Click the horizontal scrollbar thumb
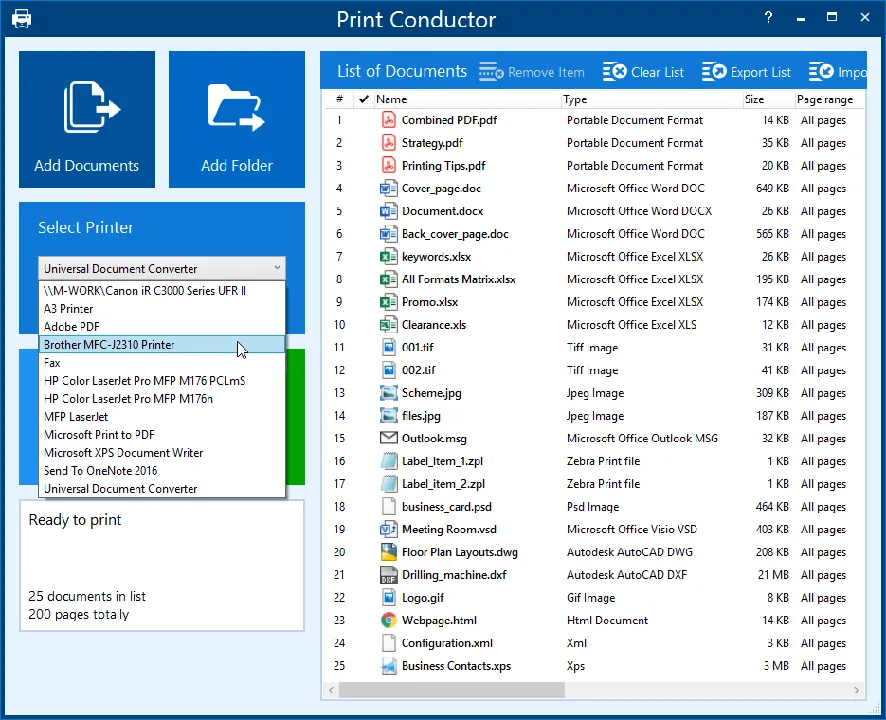Screen dimensions: 886x720 (x=451, y=690)
